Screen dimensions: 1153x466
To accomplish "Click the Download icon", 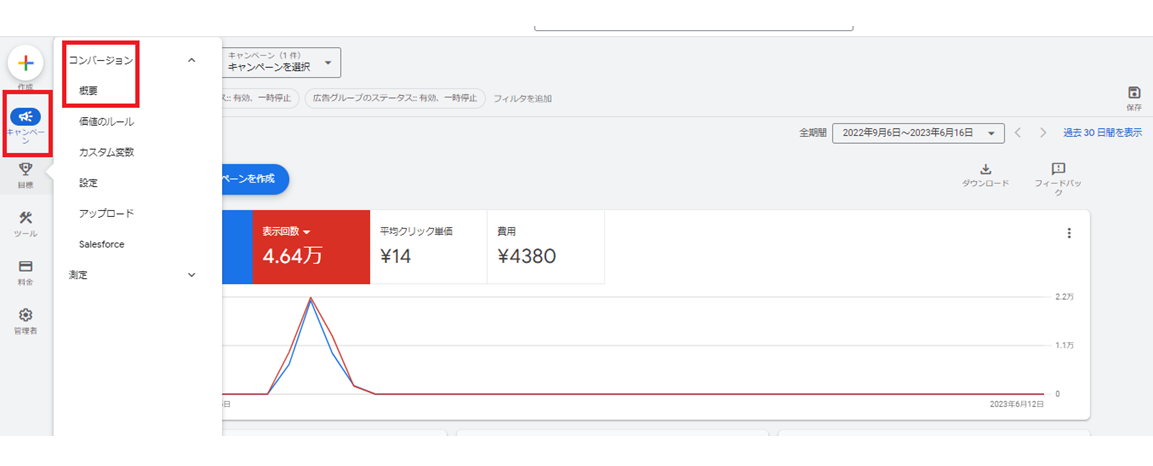I will 985,170.
